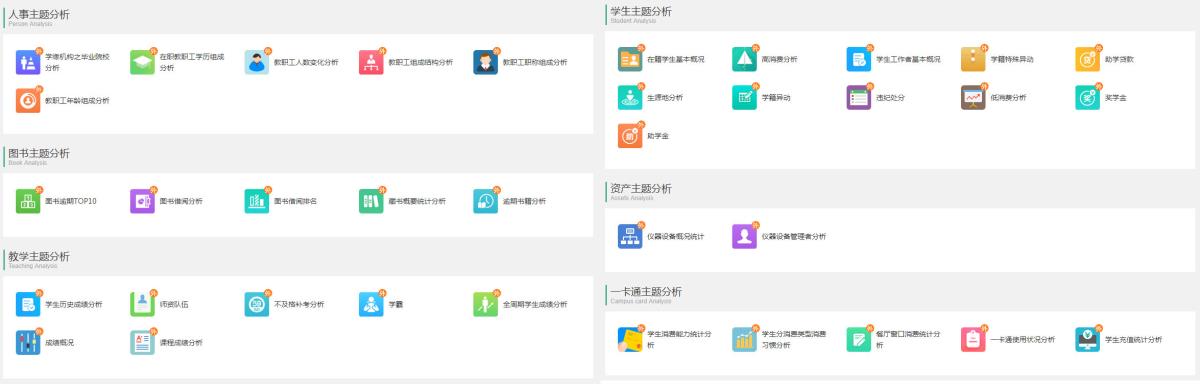
Task: Open the 学生消费能力统计分析 link
Action: click(x=679, y=339)
